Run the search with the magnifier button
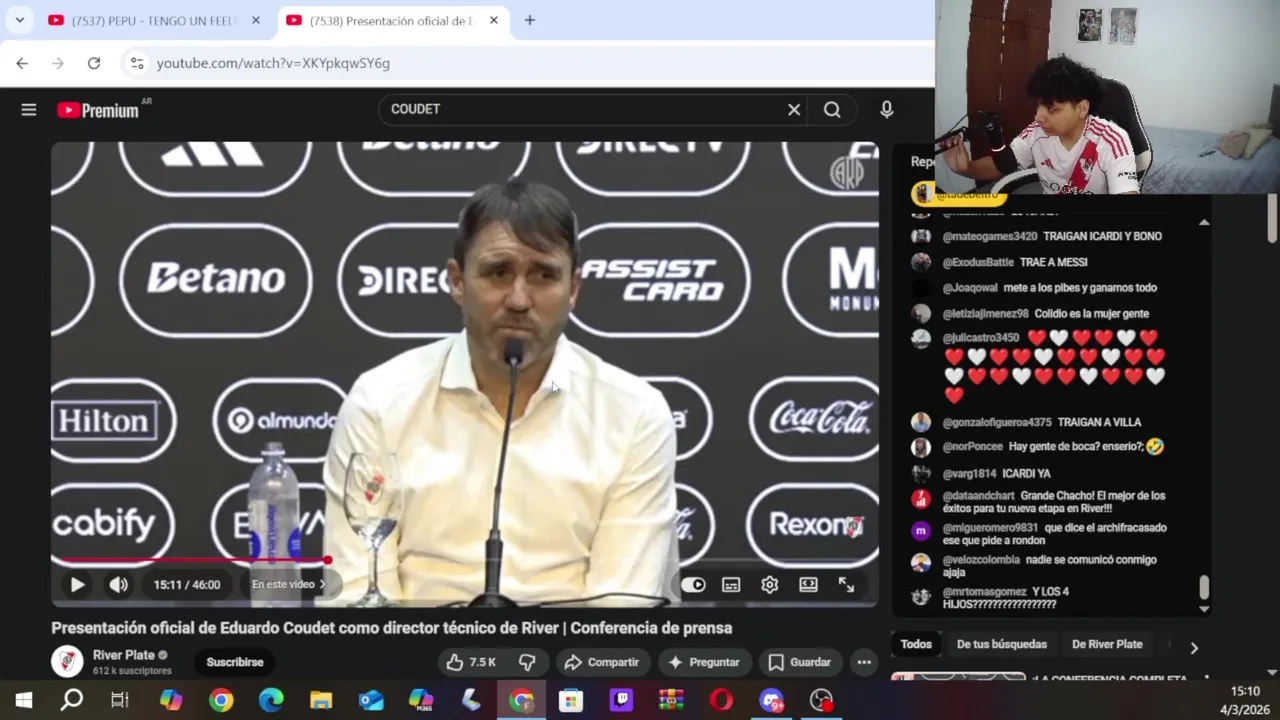 [x=832, y=110]
